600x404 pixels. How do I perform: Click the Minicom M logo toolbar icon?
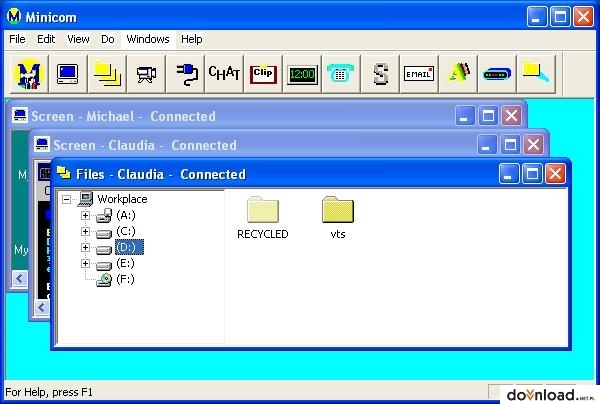pyautogui.click(x=29, y=74)
